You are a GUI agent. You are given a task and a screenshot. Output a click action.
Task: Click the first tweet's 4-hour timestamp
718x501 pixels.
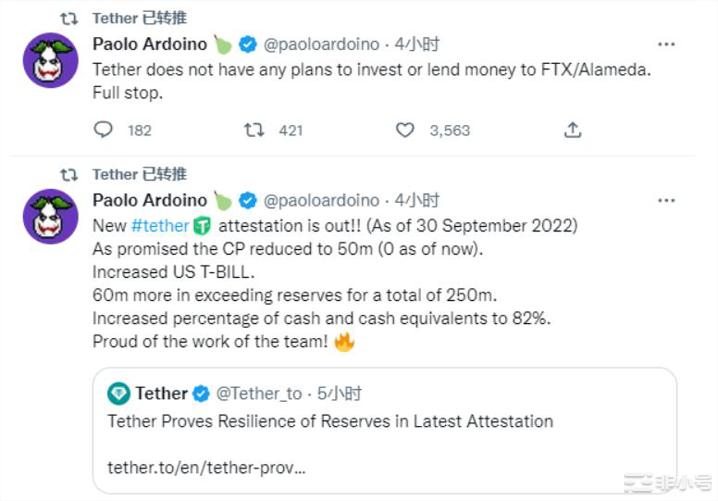[418, 44]
